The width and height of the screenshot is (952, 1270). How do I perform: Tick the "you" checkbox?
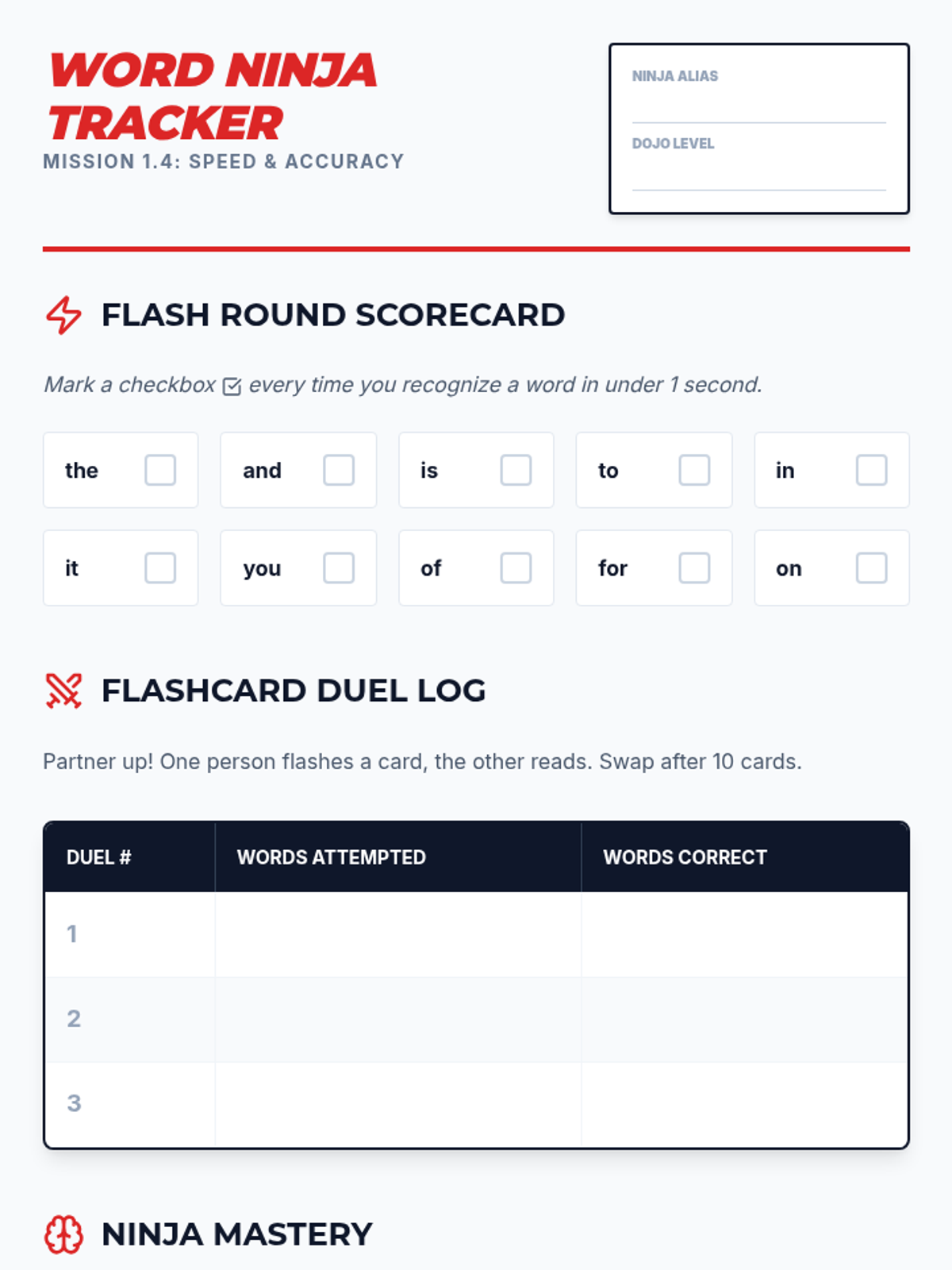click(339, 568)
